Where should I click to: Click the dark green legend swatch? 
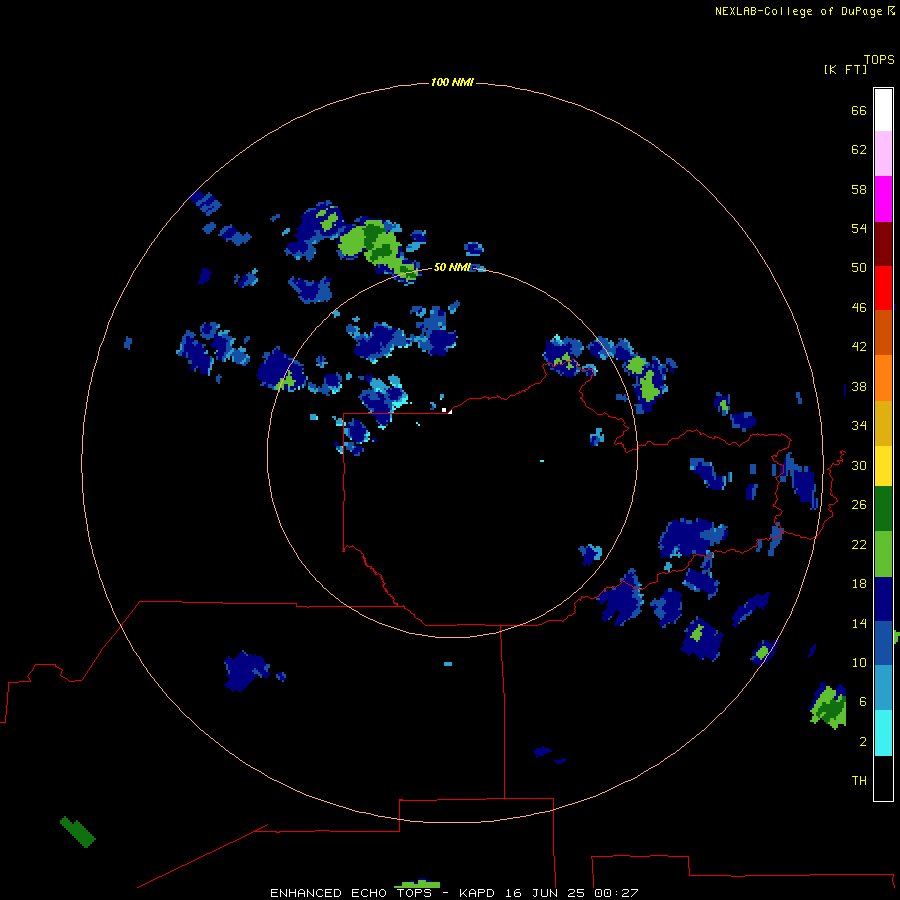click(883, 509)
